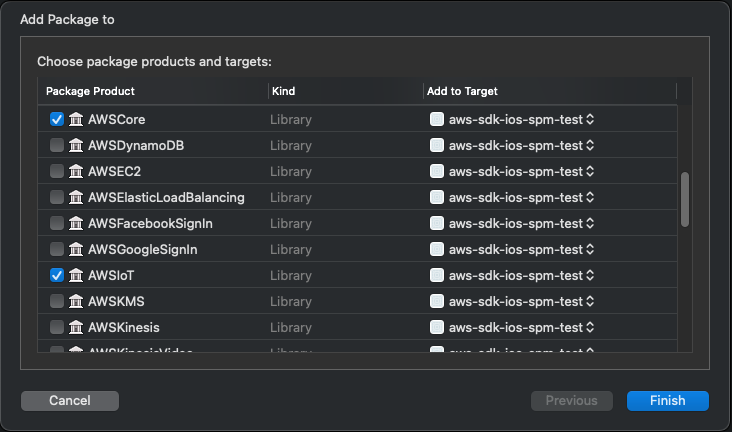732x432 pixels.
Task: Select the AWSDynamoDB product name
Action: tap(136, 145)
